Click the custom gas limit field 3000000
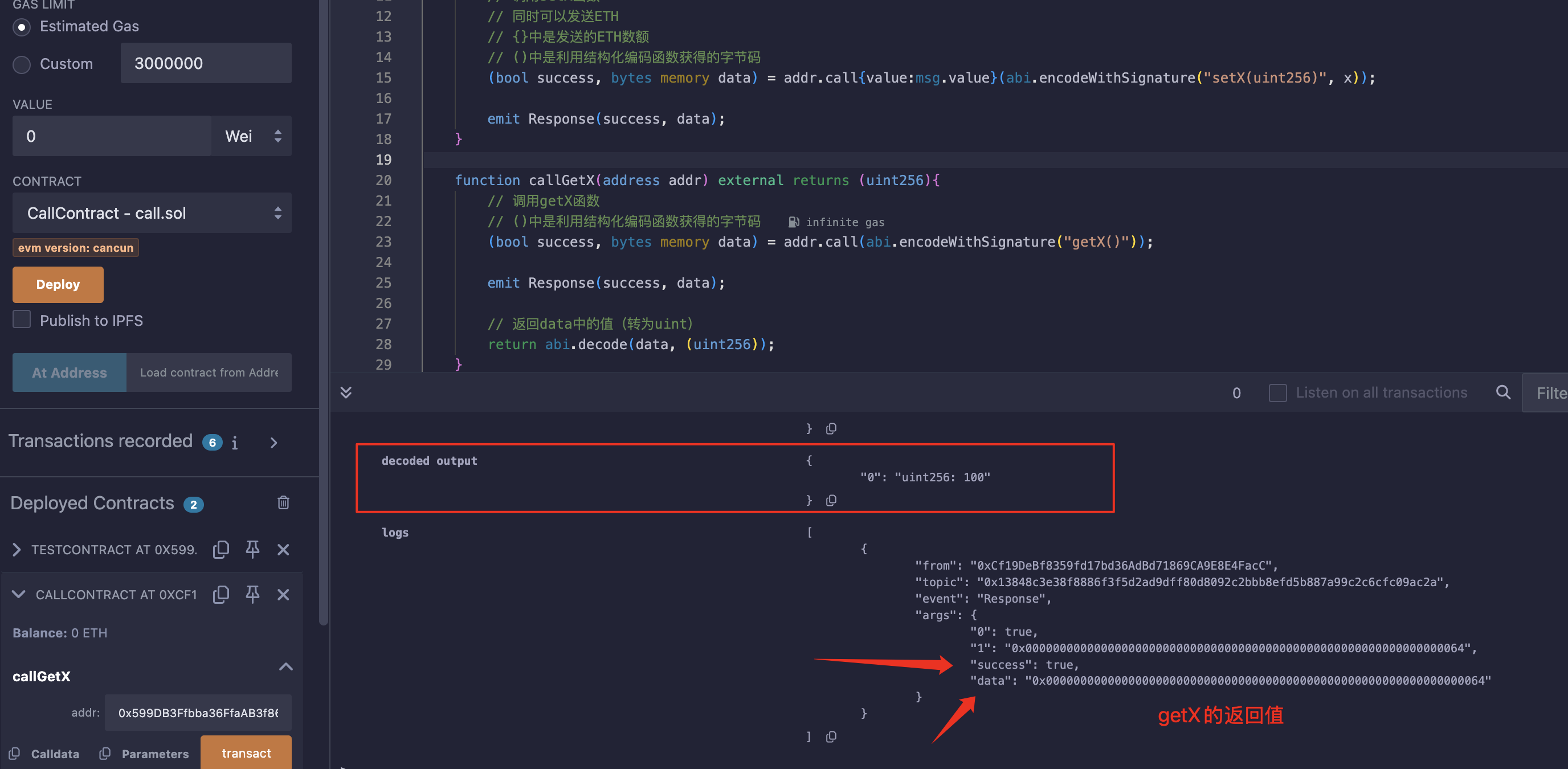Image resolution: width=1568 pixels, height=769 pixels. 206,63
